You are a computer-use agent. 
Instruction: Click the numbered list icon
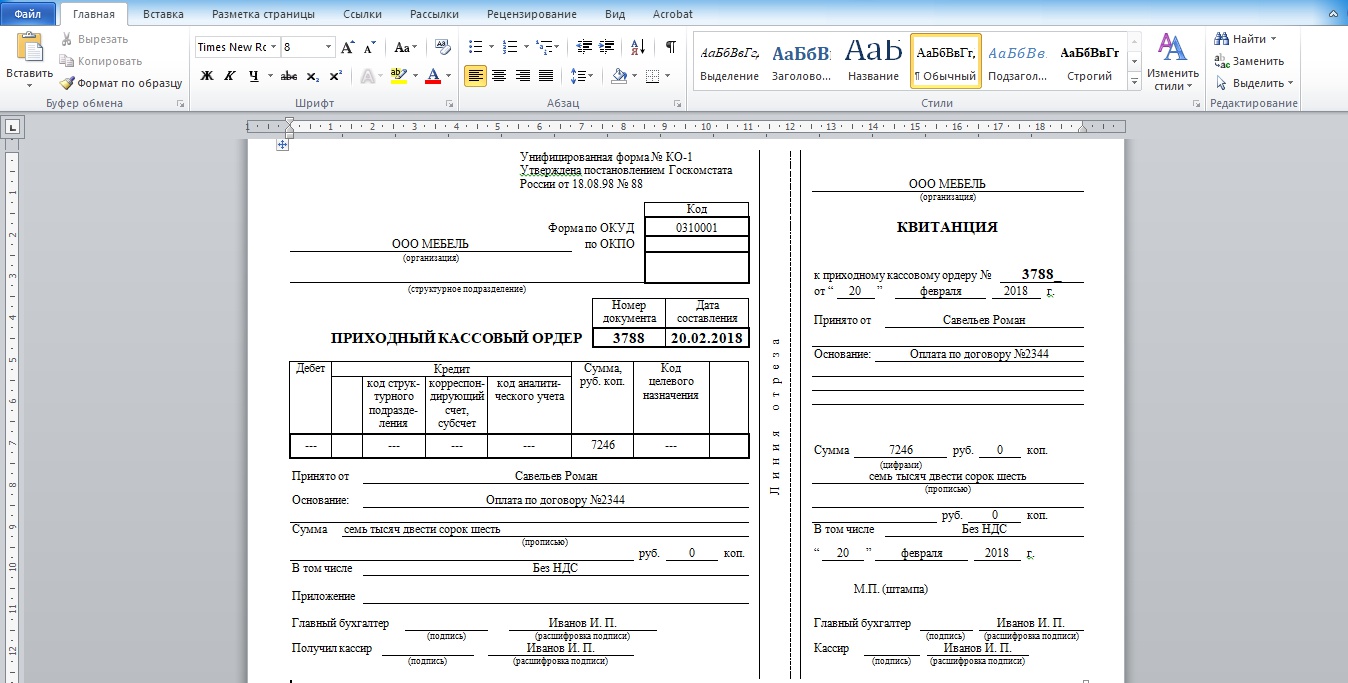[510, 47]
